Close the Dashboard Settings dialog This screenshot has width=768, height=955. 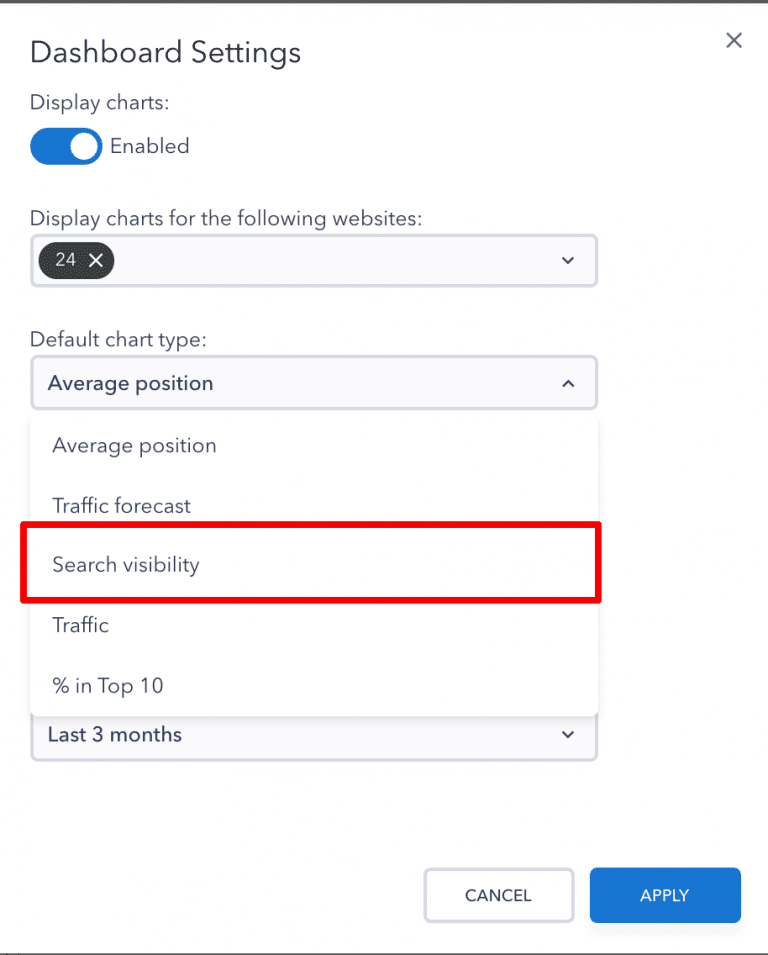(734, 40)
